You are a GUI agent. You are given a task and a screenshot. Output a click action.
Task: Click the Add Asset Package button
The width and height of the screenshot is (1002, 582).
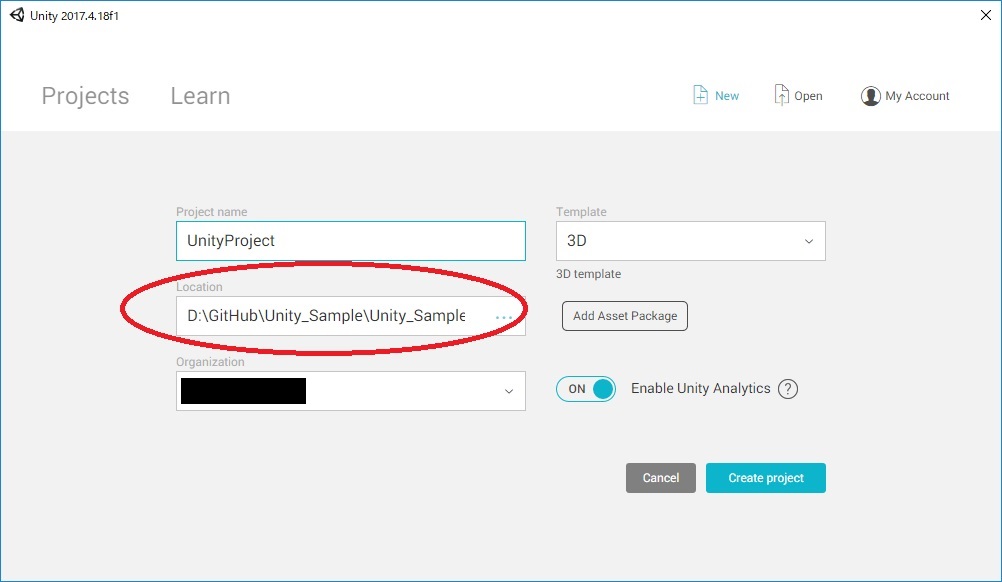pyautogui.click(x=625, y=316)
